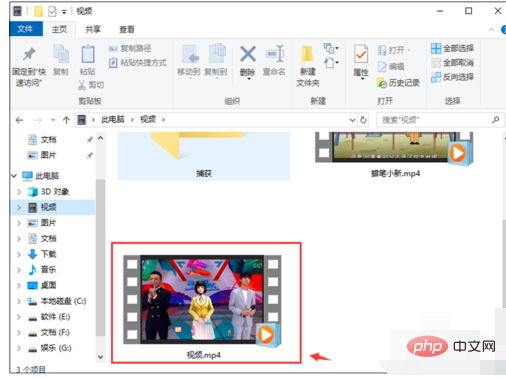Select 图片 under 此电脑
506x379 pixels.
coord(48,223)
